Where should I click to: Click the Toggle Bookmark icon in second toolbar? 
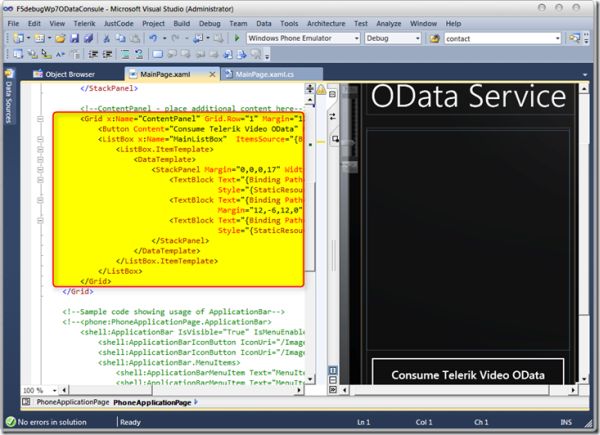pyautogui.click(x=157, y=54)
